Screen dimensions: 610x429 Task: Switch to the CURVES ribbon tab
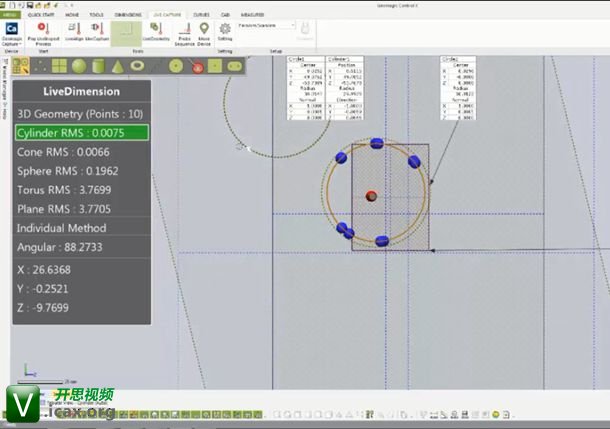[x=200, y=16]
